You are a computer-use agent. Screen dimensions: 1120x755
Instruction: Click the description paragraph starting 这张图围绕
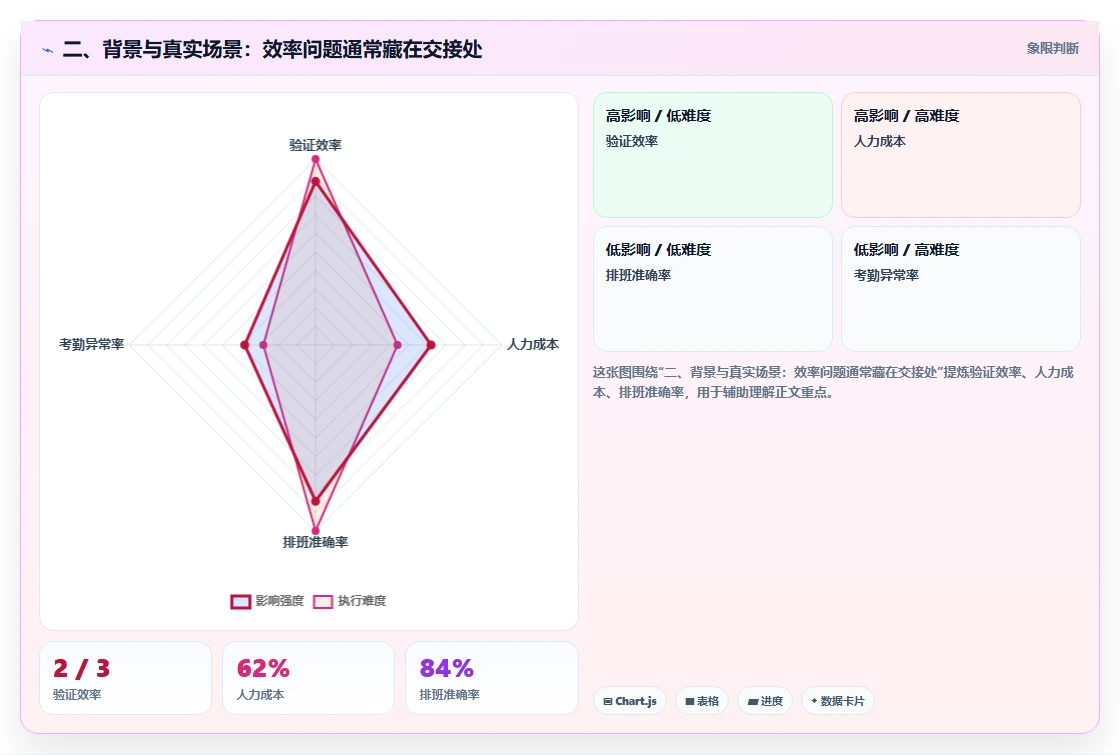click(833, 382)
